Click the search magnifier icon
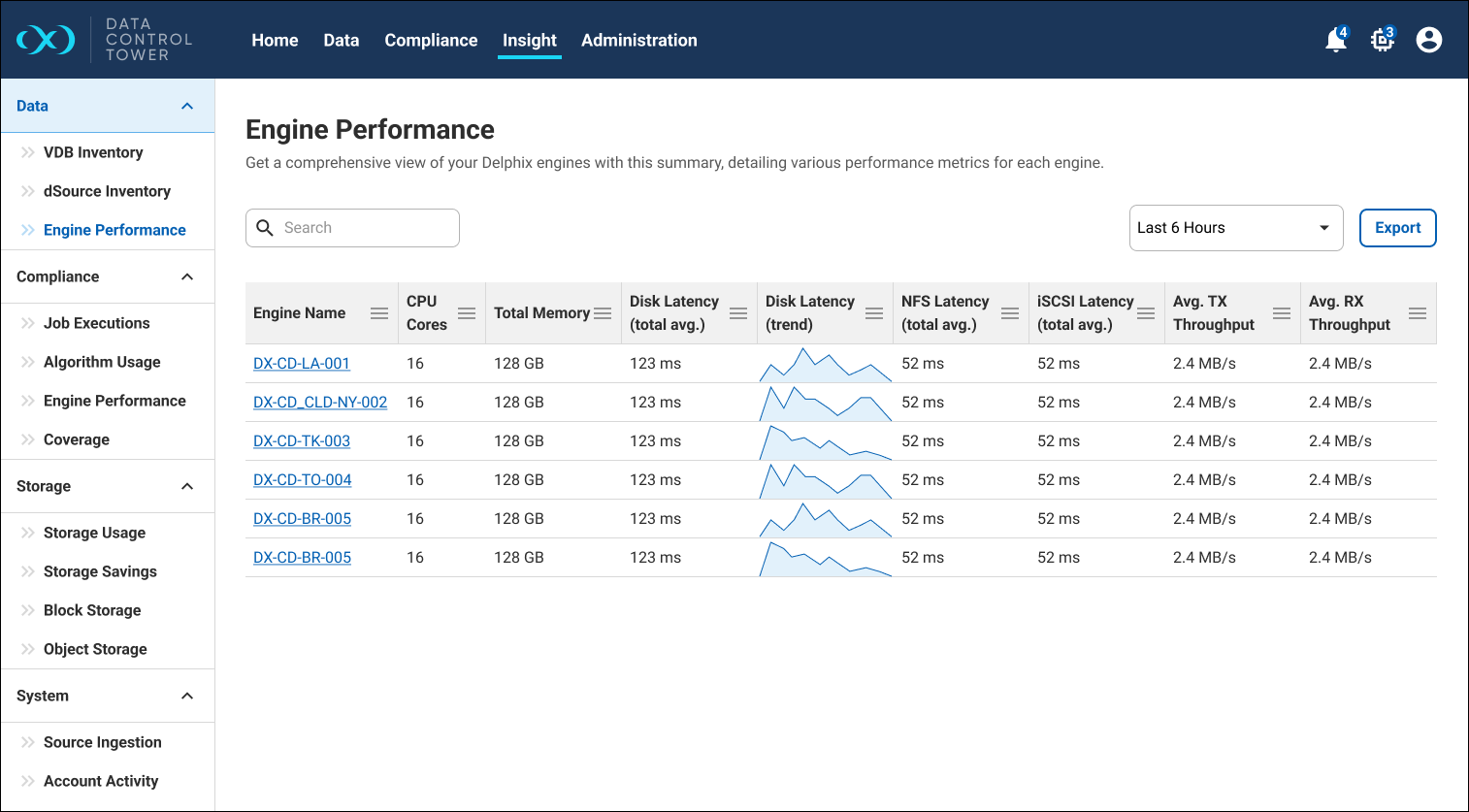Screen dimensions: 1469x812 [x=265, y=227]
